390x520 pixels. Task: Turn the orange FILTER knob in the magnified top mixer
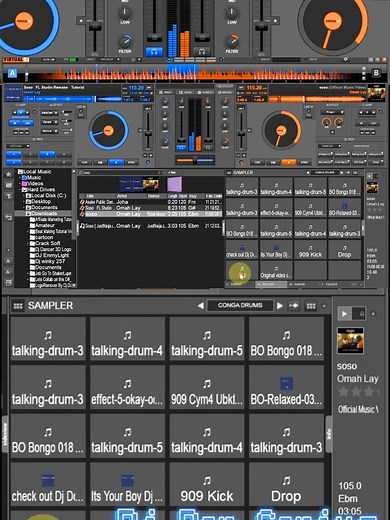pyautogui.click(x=232, y=42)
